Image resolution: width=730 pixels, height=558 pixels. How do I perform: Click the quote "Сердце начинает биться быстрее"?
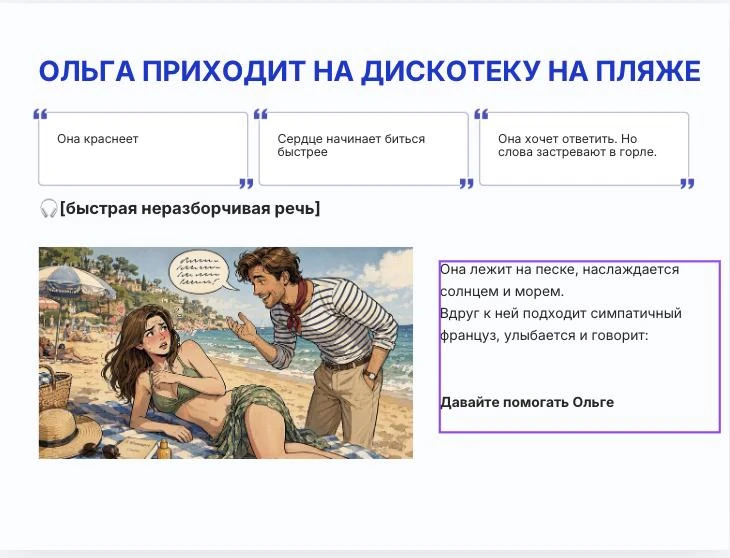[363, 149]
